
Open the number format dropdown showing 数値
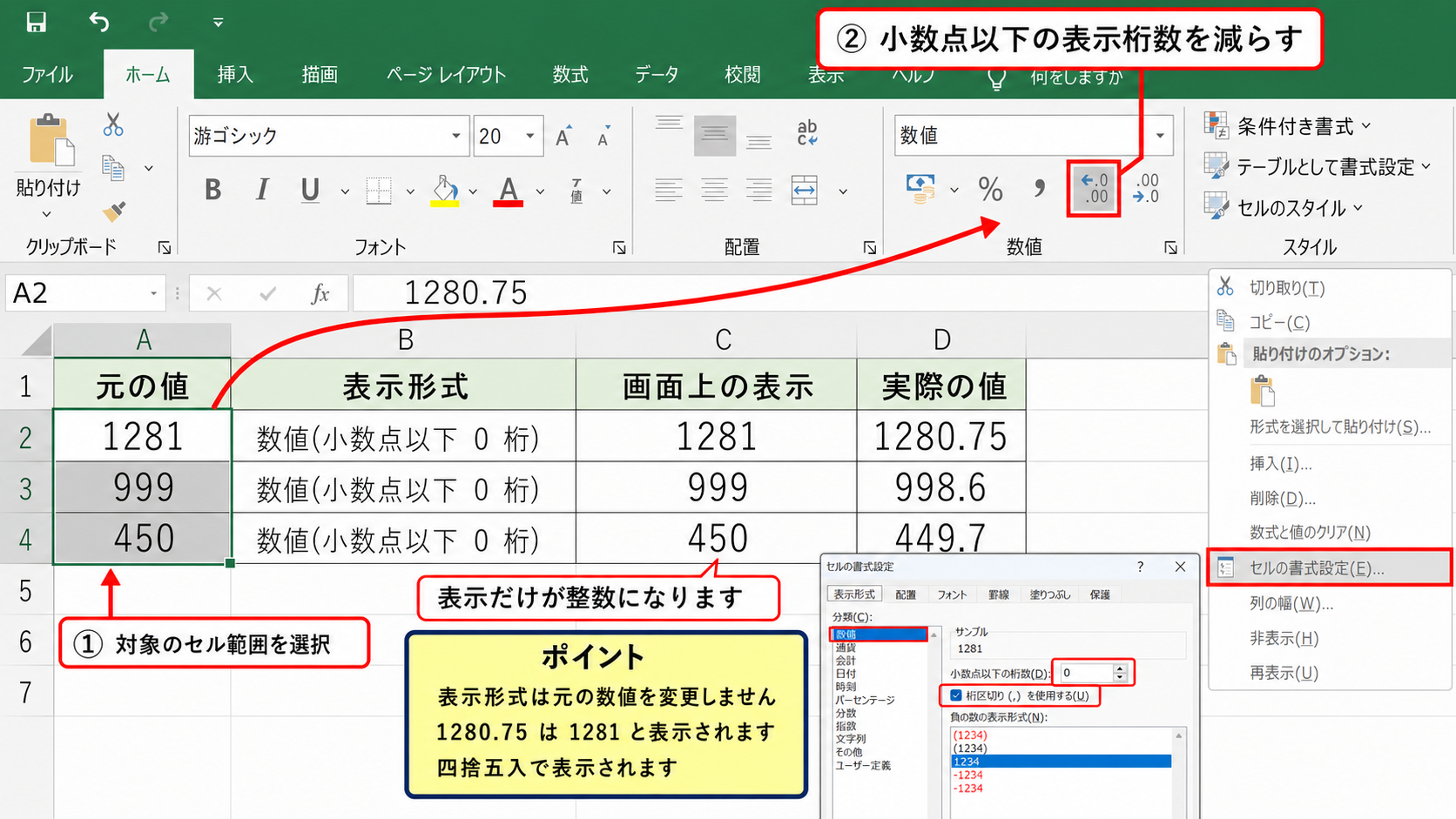[x=1160, y=136]
